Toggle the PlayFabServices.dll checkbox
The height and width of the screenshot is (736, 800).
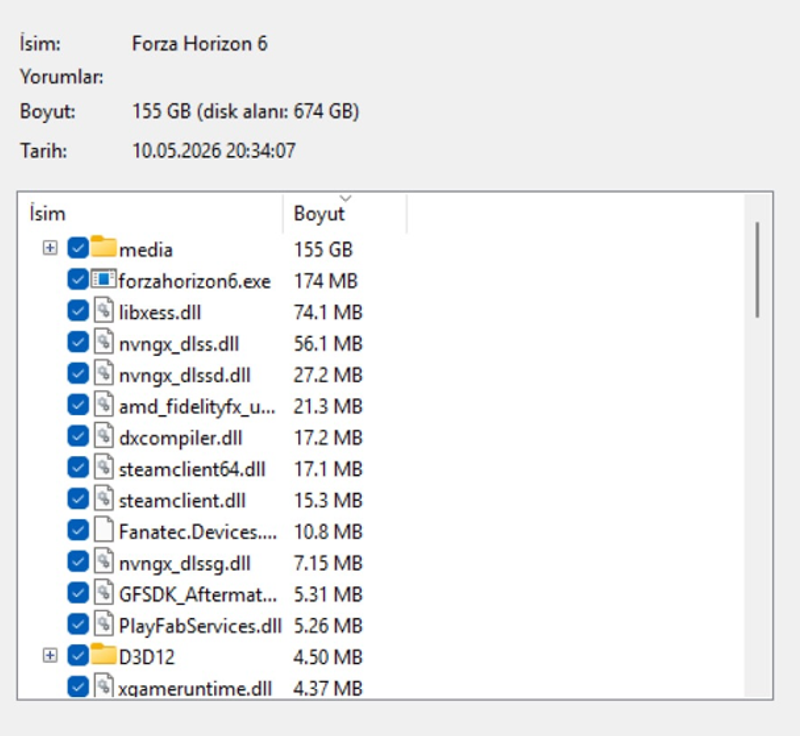[78, 624]
